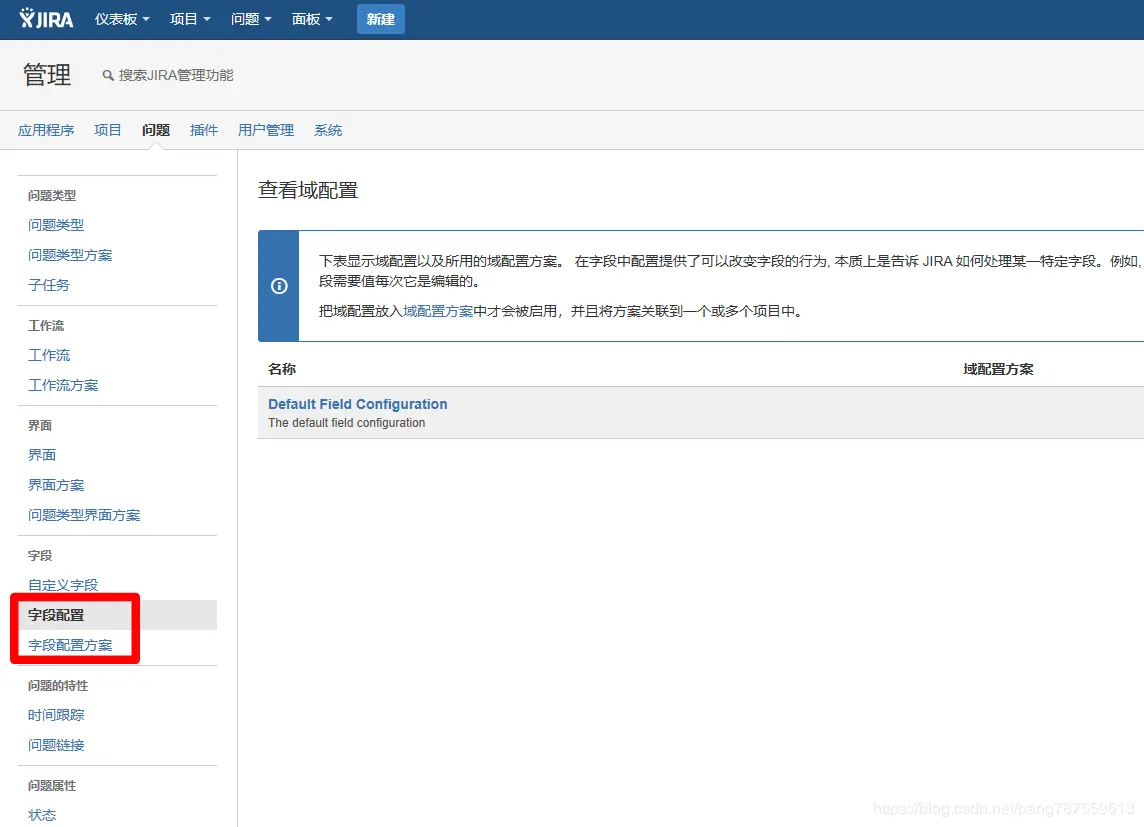Click 'The default field configuration' description text
1144x827 pixels.
347,423
